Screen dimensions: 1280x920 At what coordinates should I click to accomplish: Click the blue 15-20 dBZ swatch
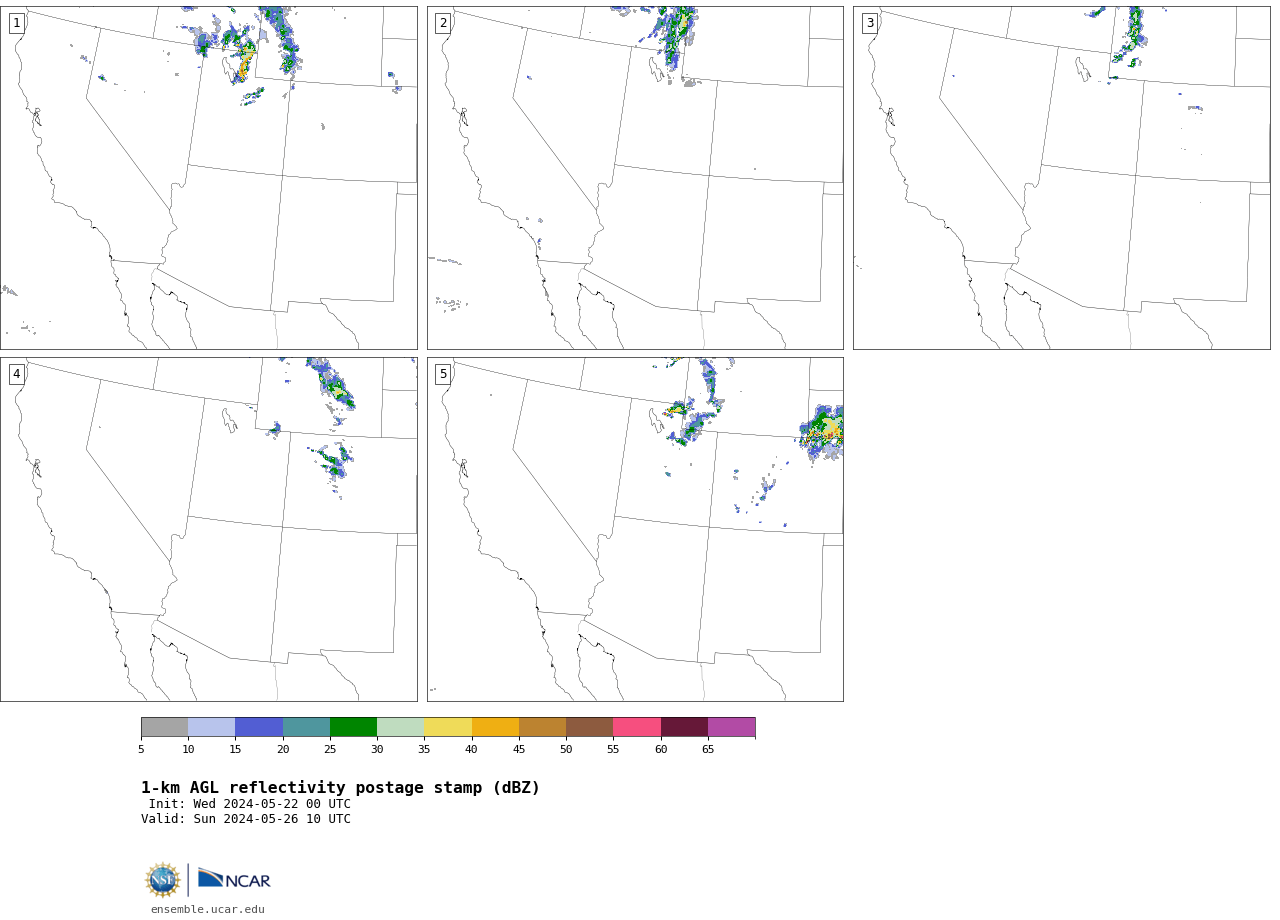pos(259,727)
